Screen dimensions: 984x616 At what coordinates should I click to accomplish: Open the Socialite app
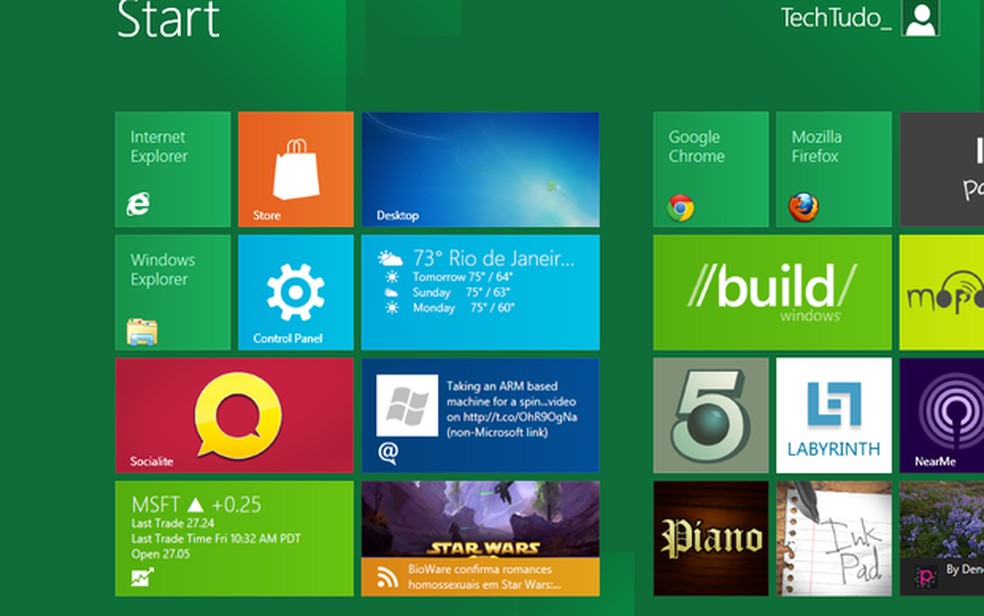click(233, 414)
